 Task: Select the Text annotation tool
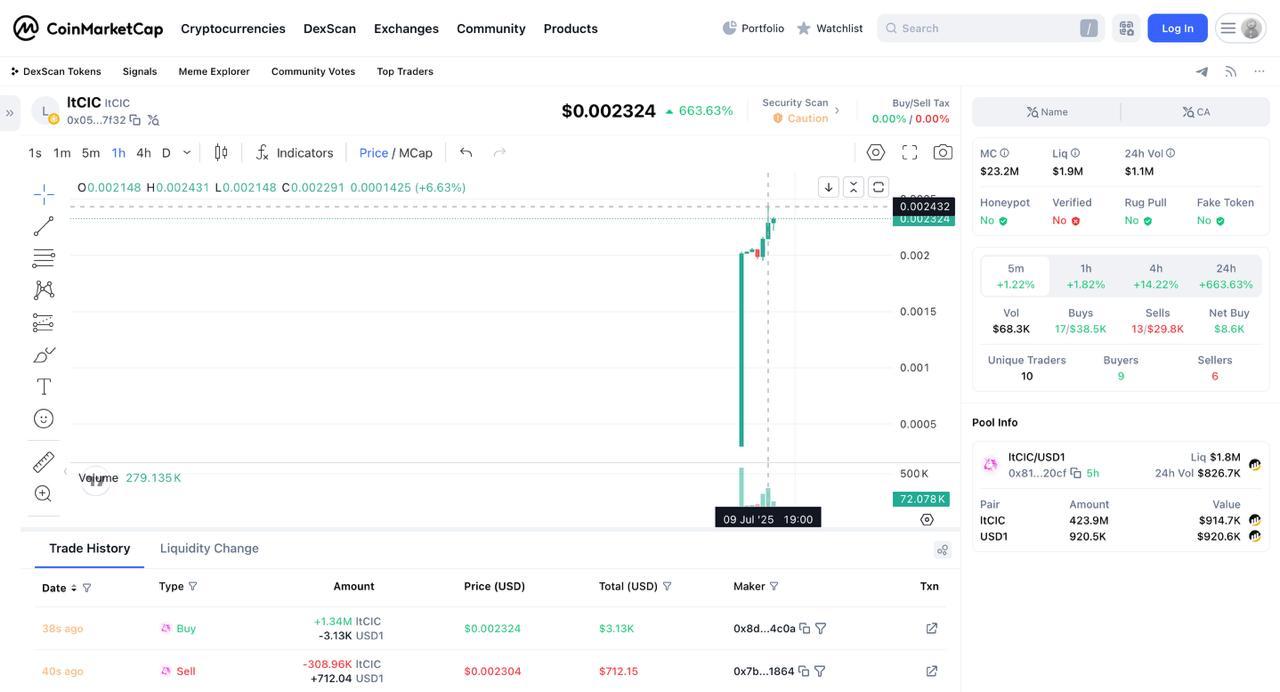pyautogui.click(x=44, y=386)
